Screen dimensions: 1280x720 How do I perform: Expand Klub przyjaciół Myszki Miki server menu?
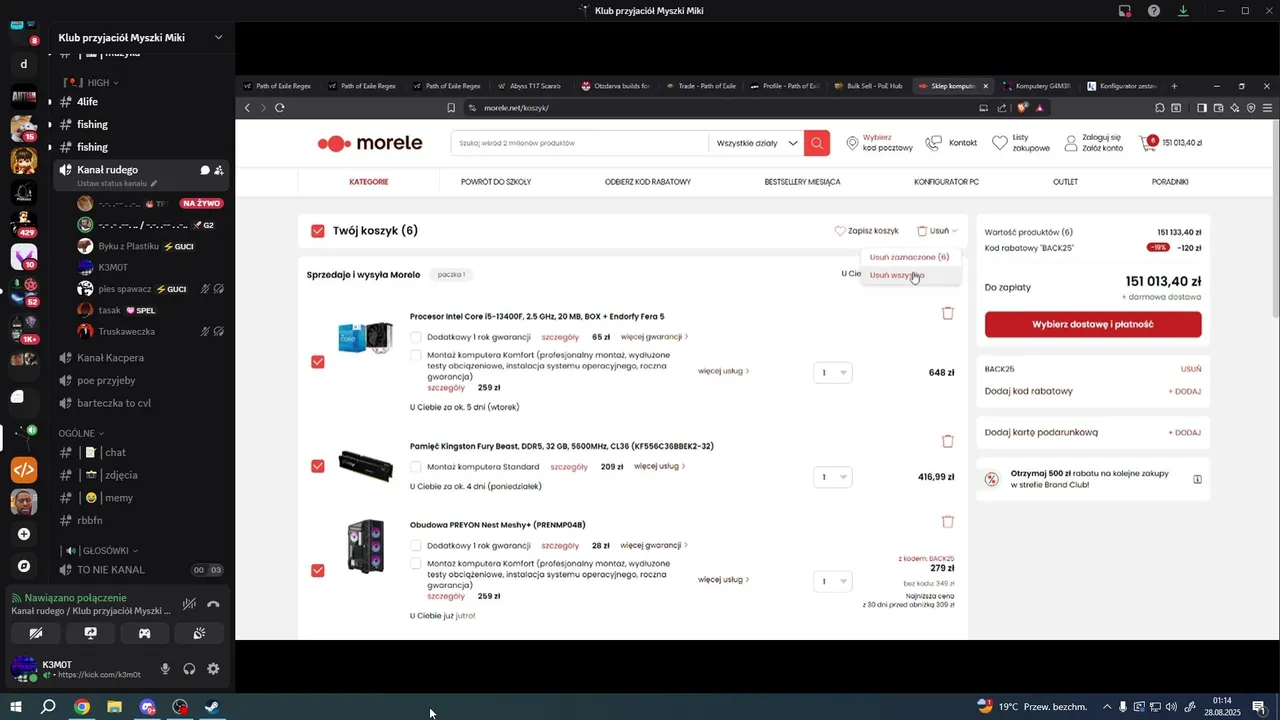tap(218, 38)
